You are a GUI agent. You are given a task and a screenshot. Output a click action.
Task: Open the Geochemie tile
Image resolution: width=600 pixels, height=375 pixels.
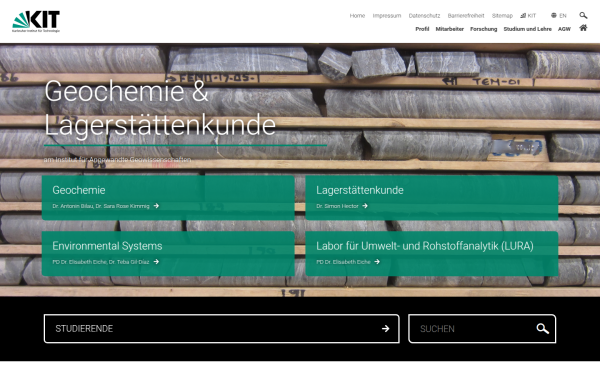point(168,197)
